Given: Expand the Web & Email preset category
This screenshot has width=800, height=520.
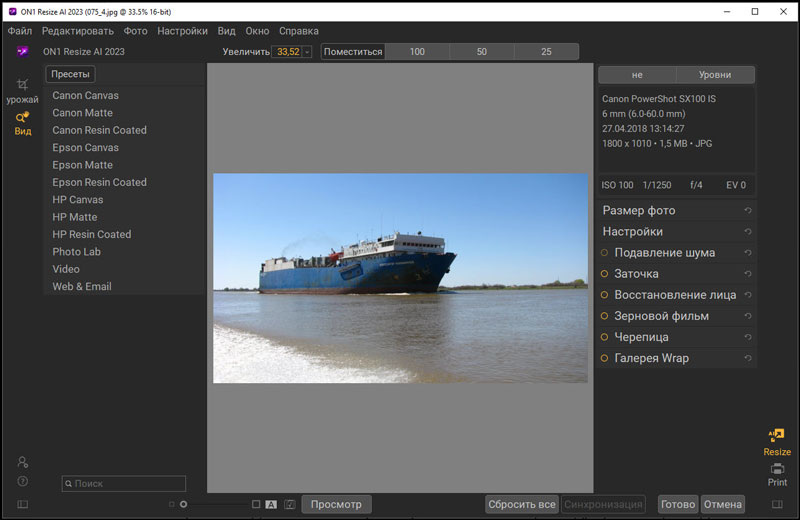Looking at the screenshot, I should pos(82,286).
